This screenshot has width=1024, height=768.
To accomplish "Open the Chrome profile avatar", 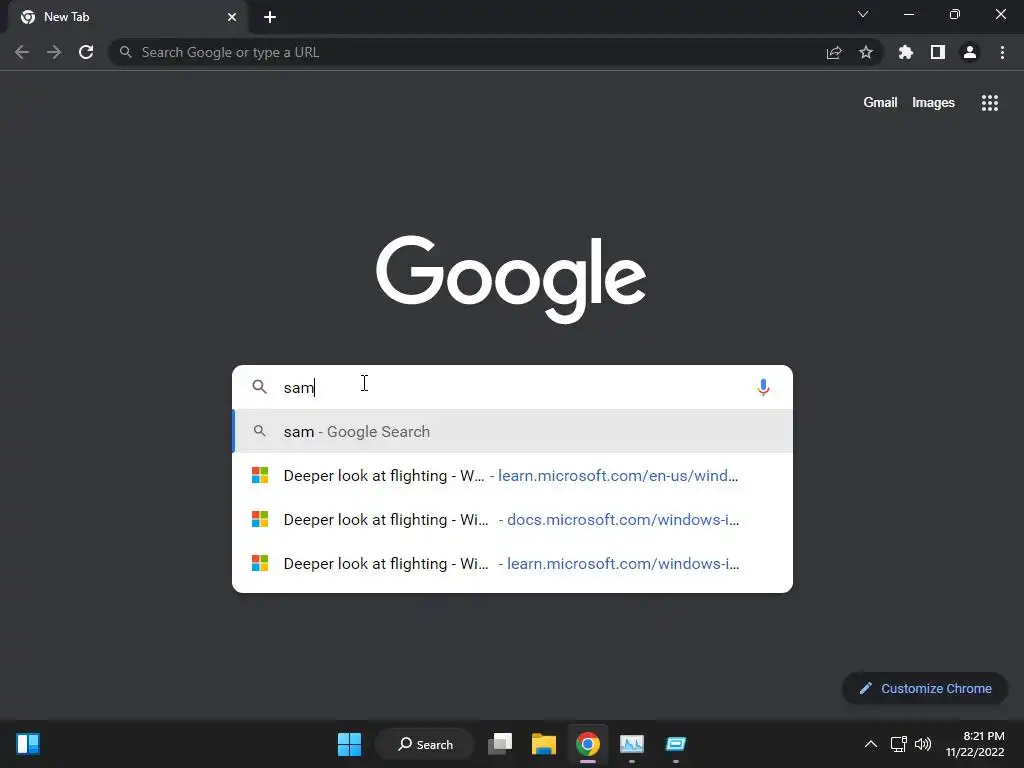I will point(969,52).
